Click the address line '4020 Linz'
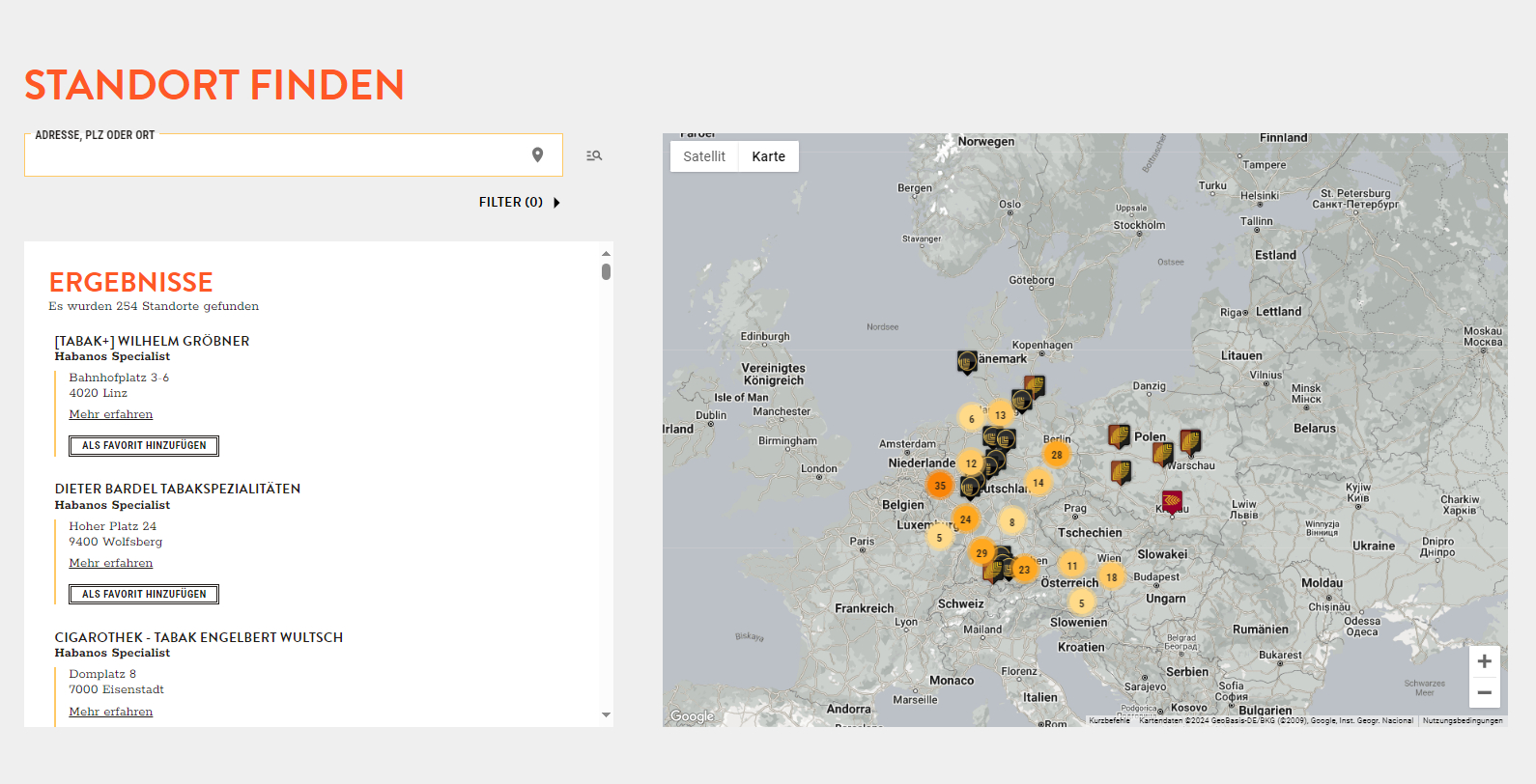The width and height of the screenshot is (1536, 784). coord(99,393)
